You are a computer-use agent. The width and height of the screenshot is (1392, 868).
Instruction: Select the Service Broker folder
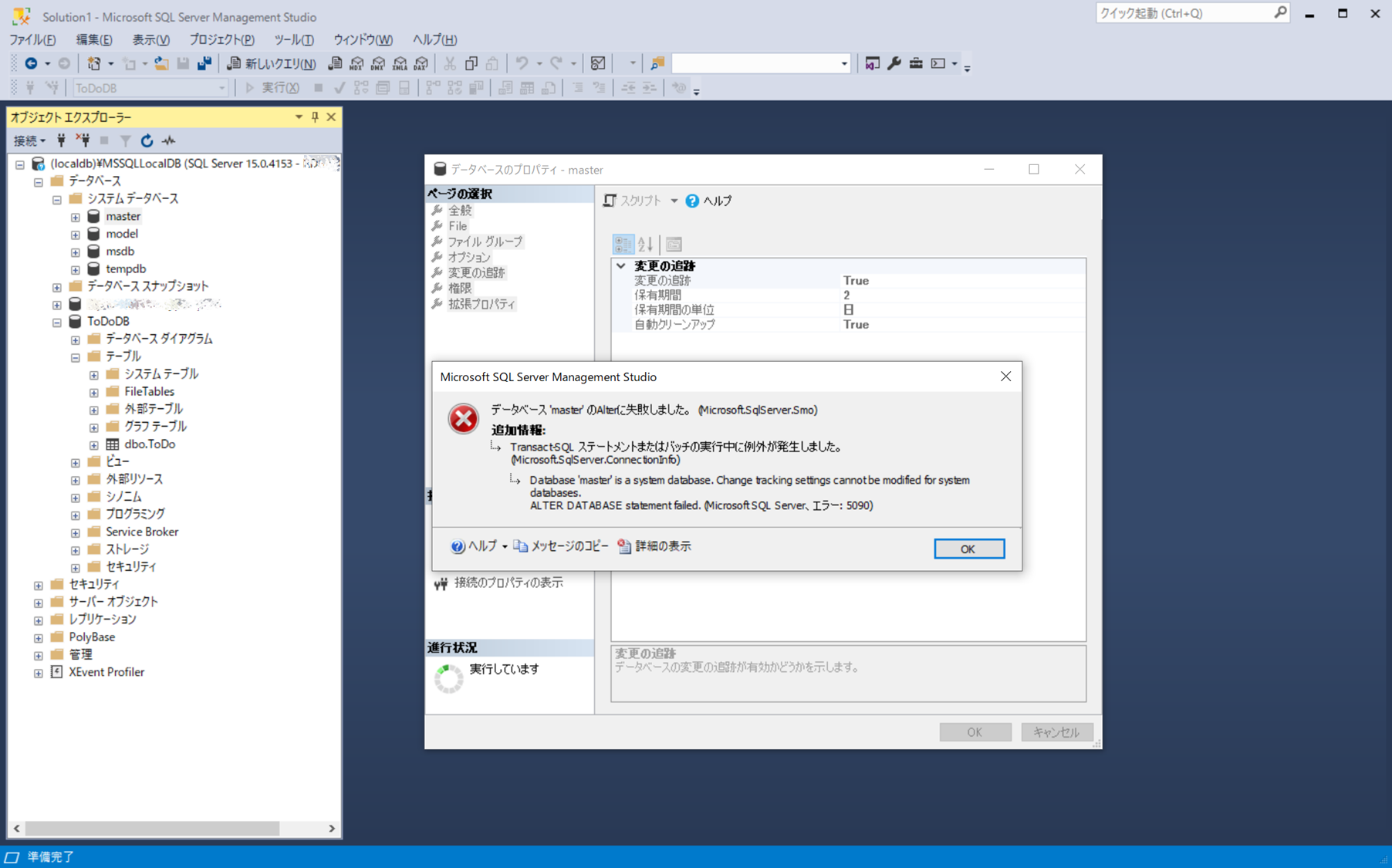coord(142,532)
